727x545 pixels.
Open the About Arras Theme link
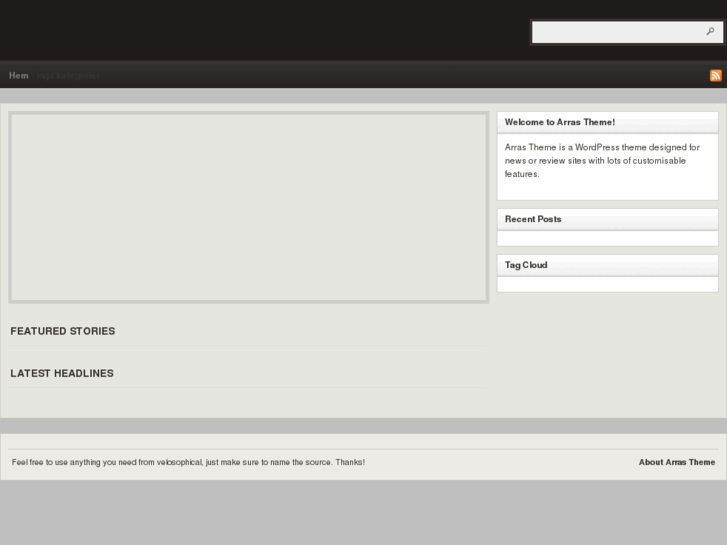pyautogui.click(x=676, y=462)
